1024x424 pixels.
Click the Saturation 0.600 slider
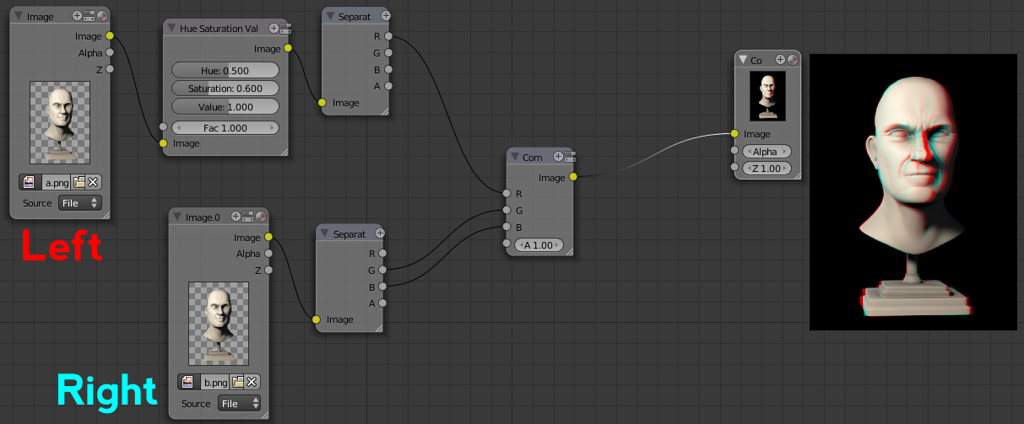click(x=225, y=88)
